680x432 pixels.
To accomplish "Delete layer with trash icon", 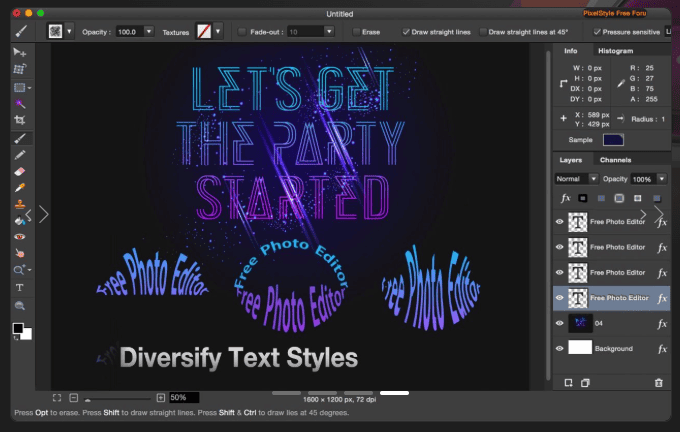I will pyautogui.click(x=658, y=383).
